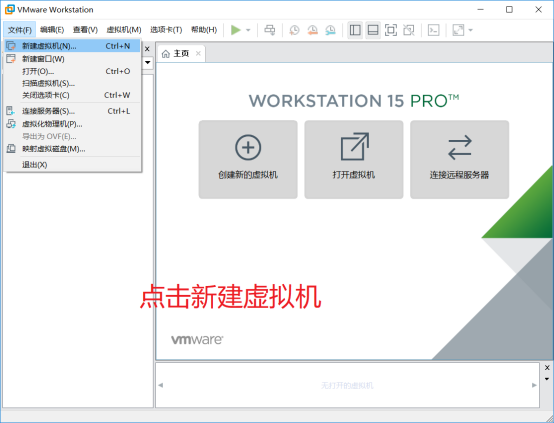Click the 连接远程服务器 tile

tap(459, 159)
